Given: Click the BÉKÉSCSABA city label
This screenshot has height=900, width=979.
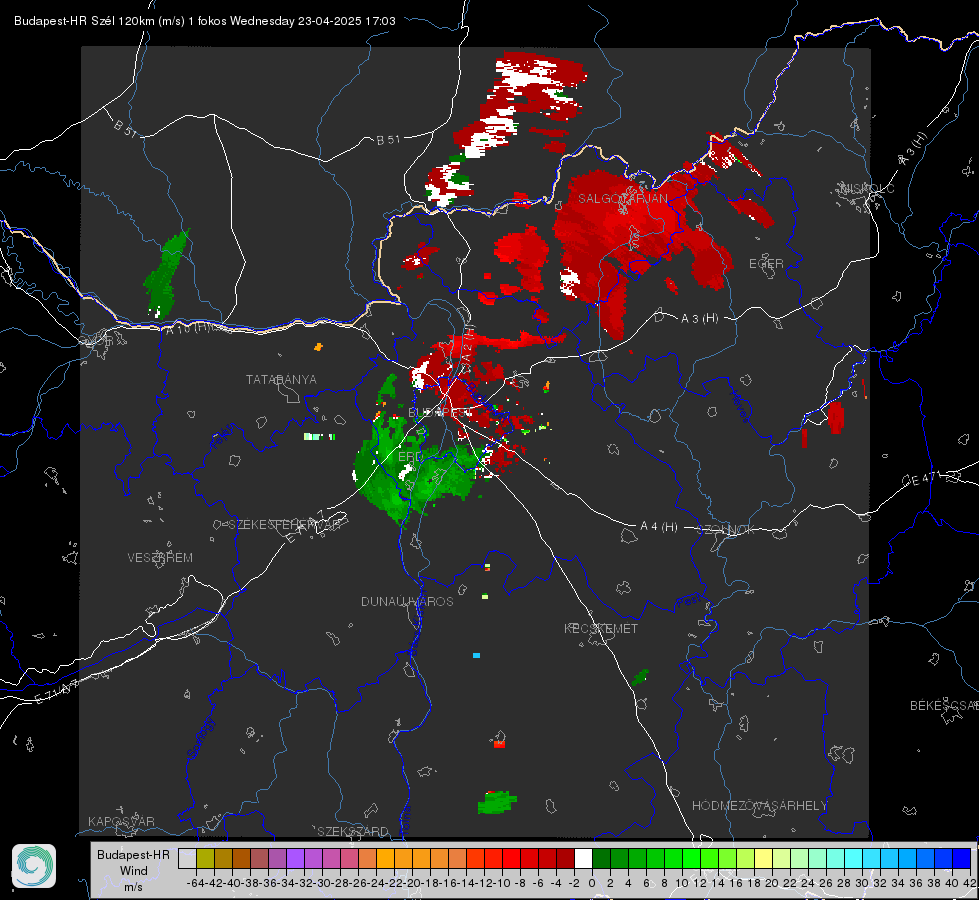Looking at the screenshot, I should coord(944,706).
